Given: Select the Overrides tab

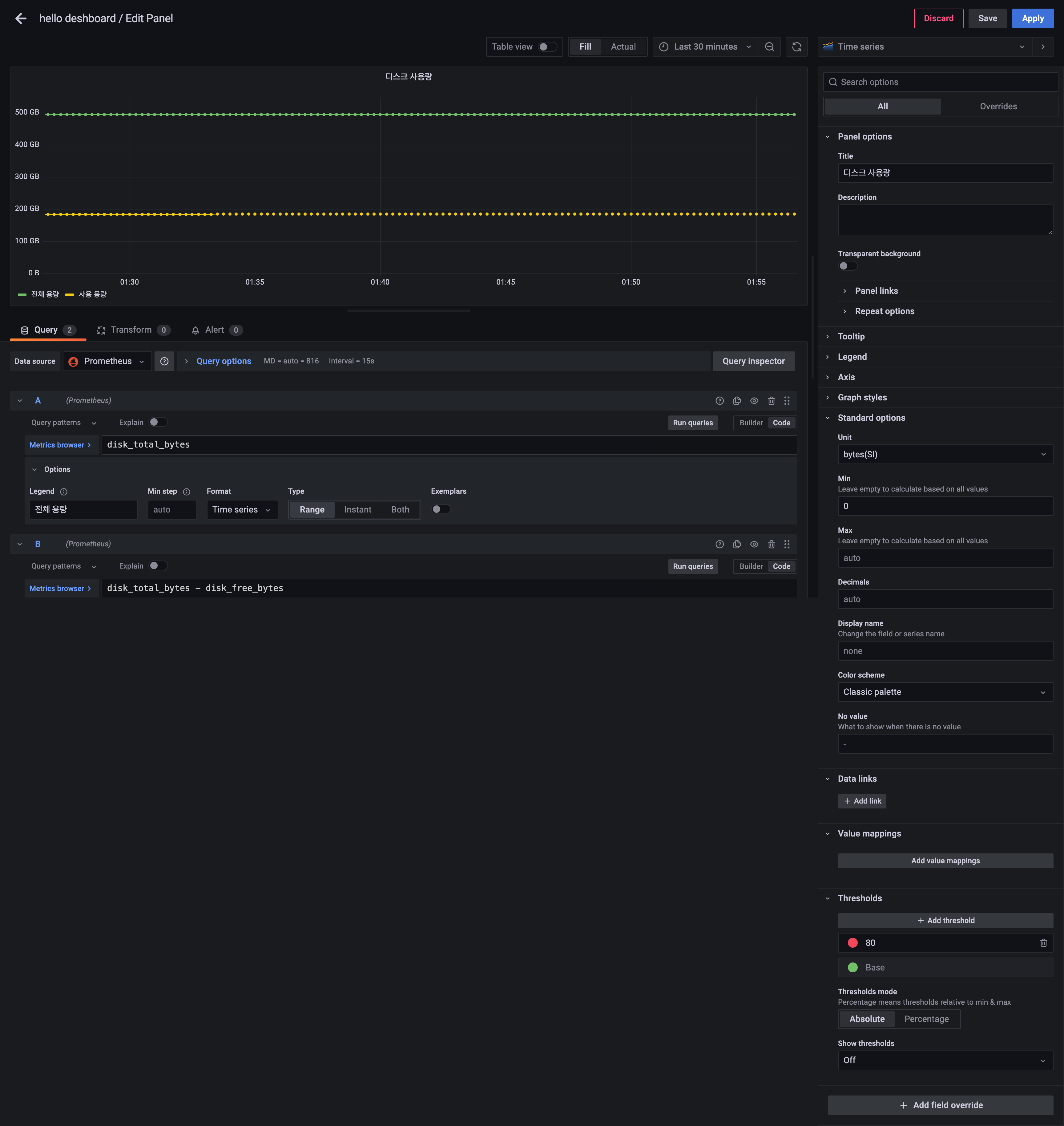Looking at the screenshot, I should [997, 107].
